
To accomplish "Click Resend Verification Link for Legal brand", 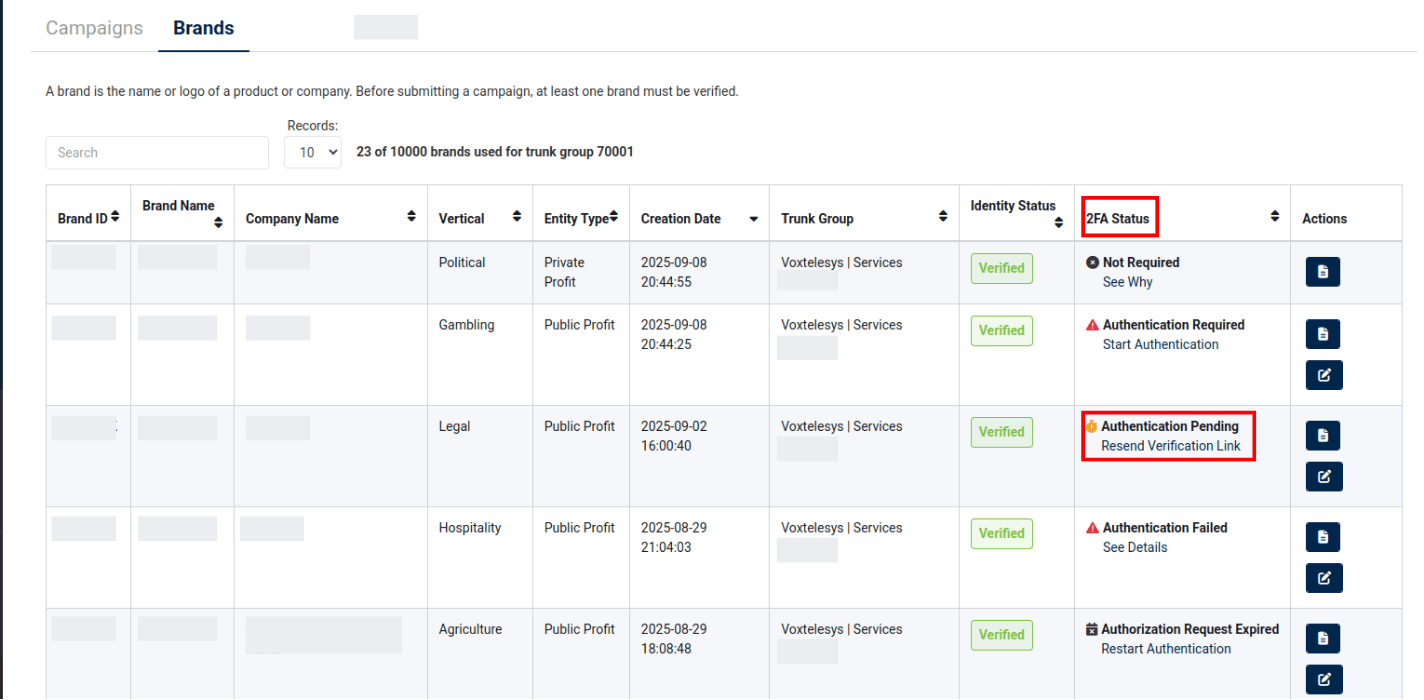I will pyautogui.click(x=1170, y=446).
